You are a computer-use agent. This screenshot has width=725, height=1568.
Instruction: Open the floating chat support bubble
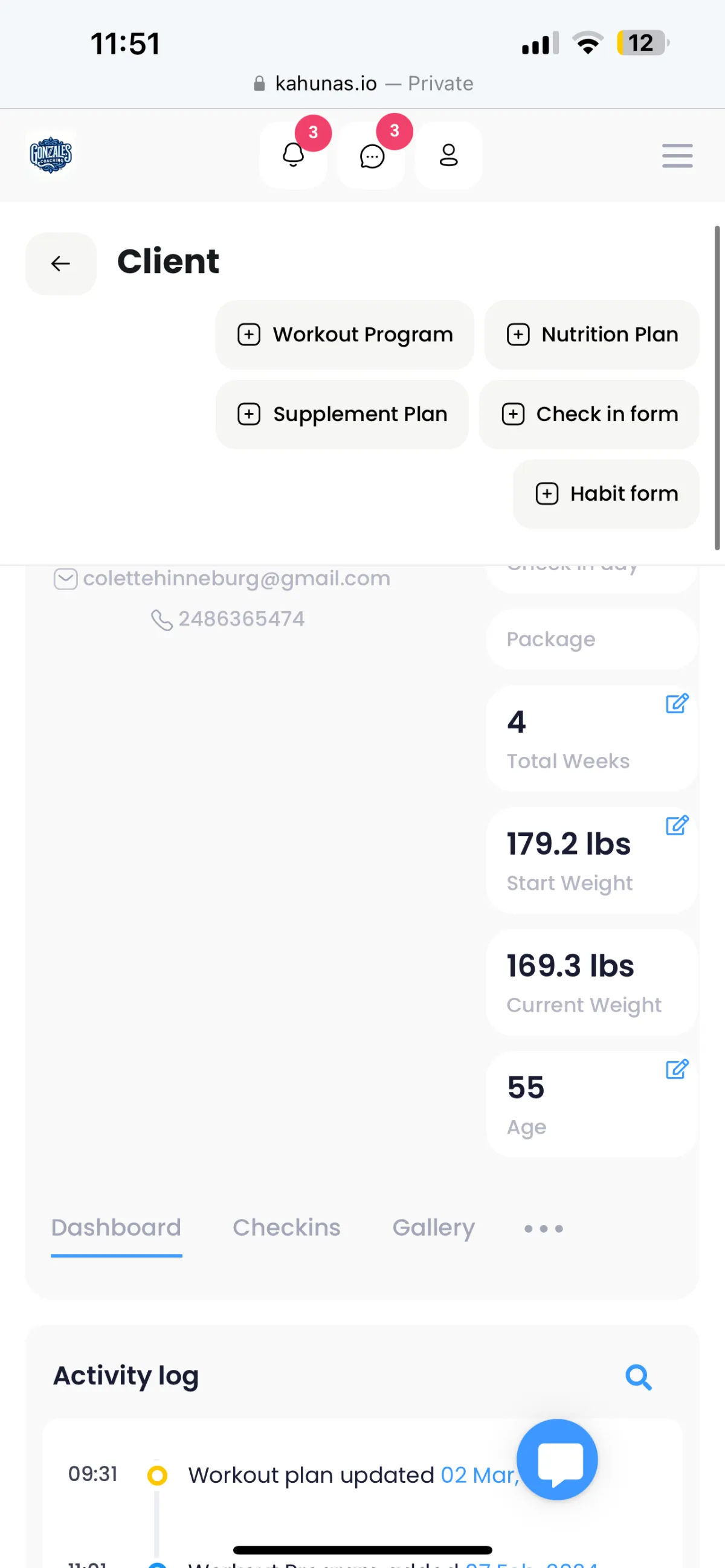tap(557, 1459)
